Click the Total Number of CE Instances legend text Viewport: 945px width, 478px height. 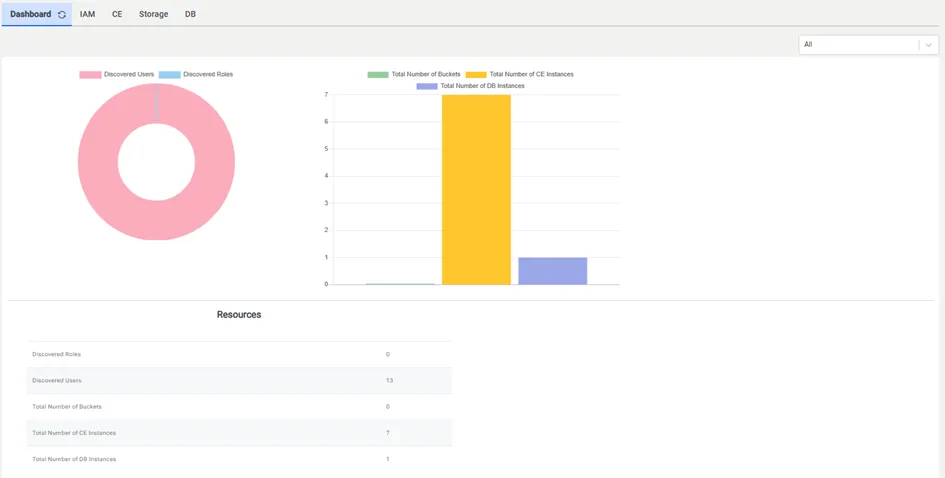tap(532, 75)
